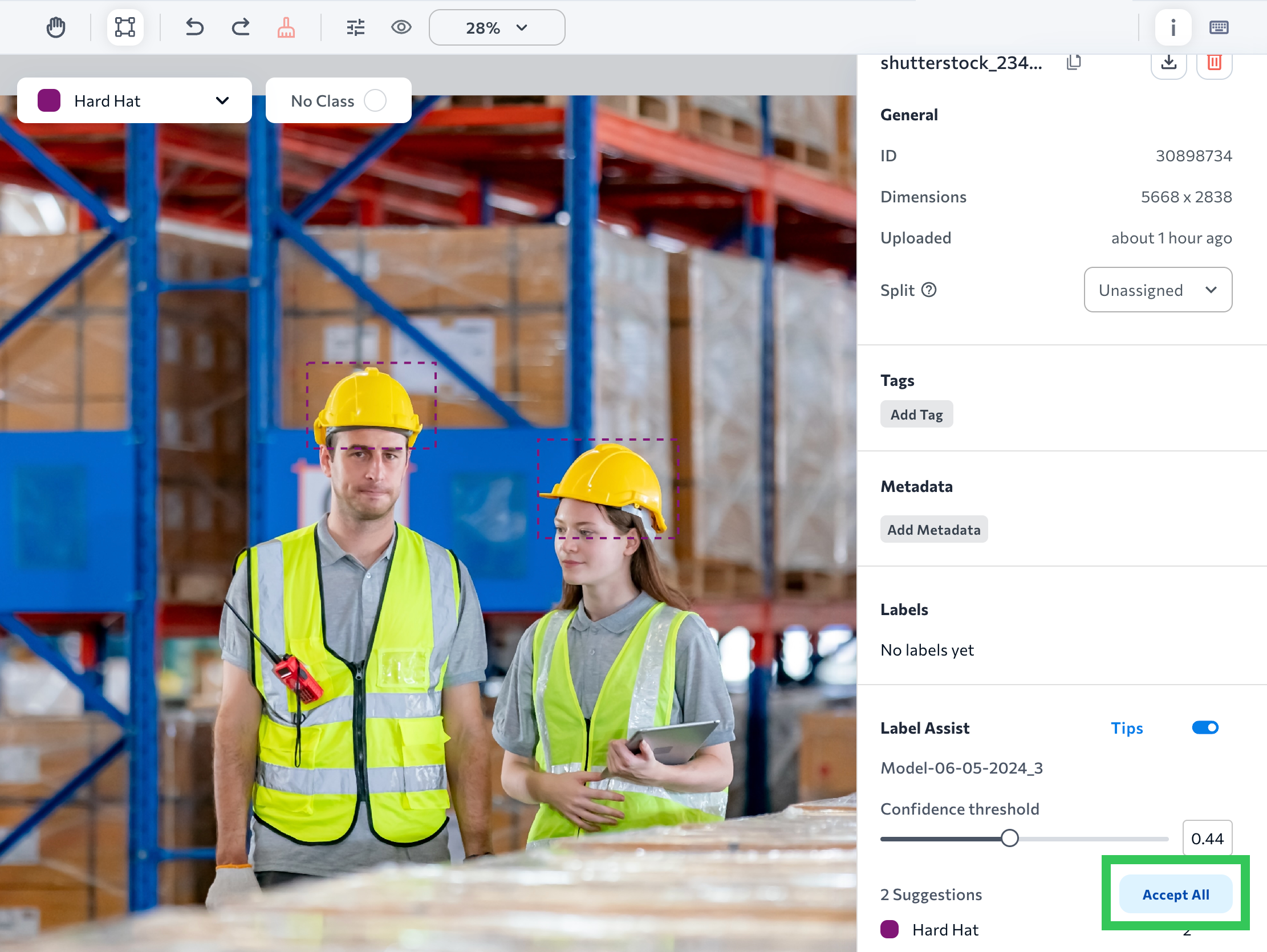Delete image with red trash icon
Viewport: 1267px width, 952px height.
[x=1214, y=63]
